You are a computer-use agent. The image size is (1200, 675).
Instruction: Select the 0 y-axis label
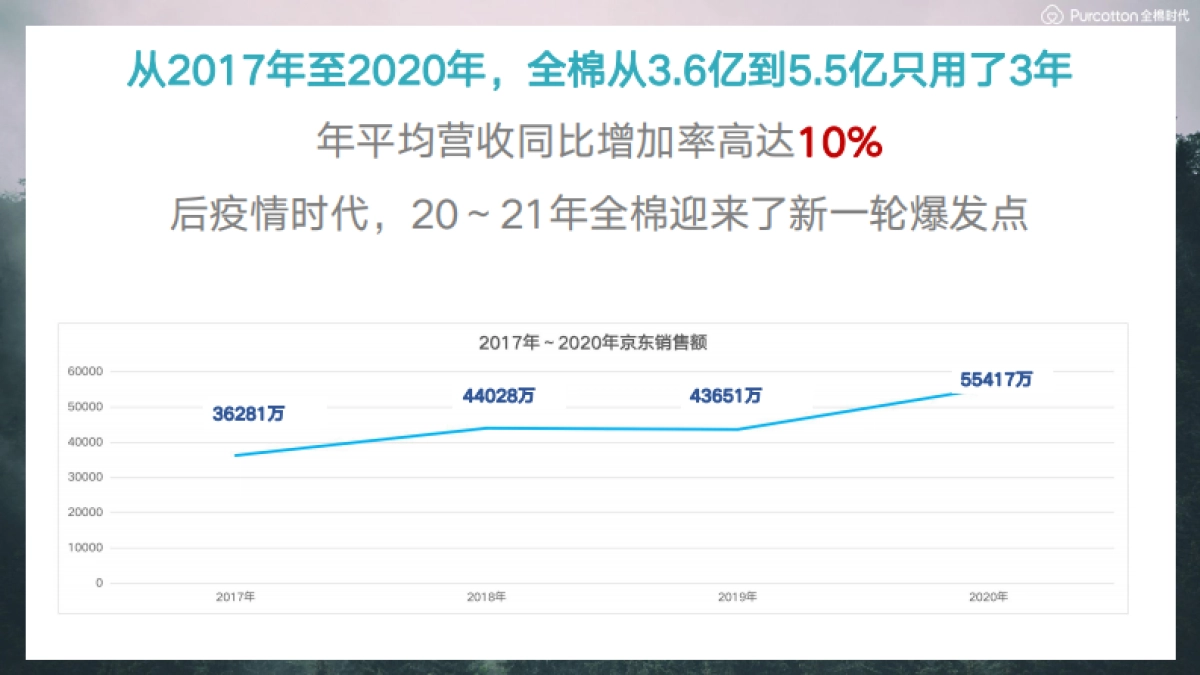tap(99, 583)
